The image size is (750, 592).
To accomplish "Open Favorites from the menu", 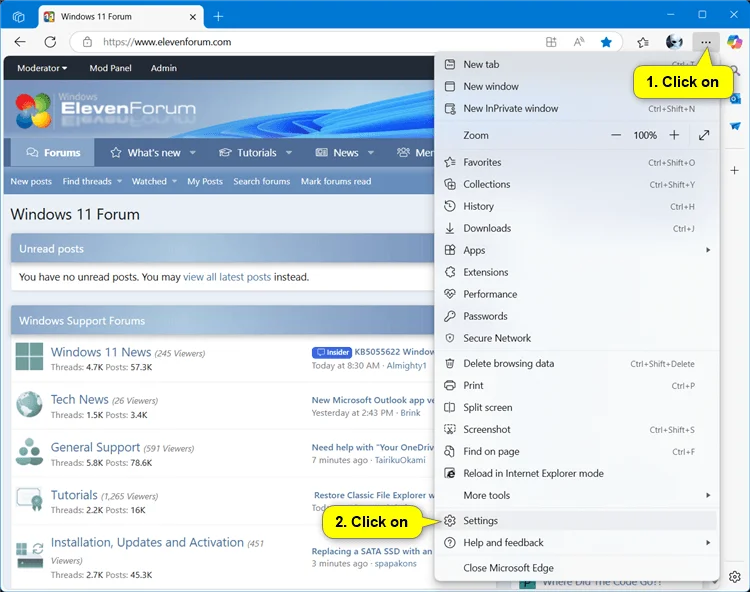I will (577, 162).
